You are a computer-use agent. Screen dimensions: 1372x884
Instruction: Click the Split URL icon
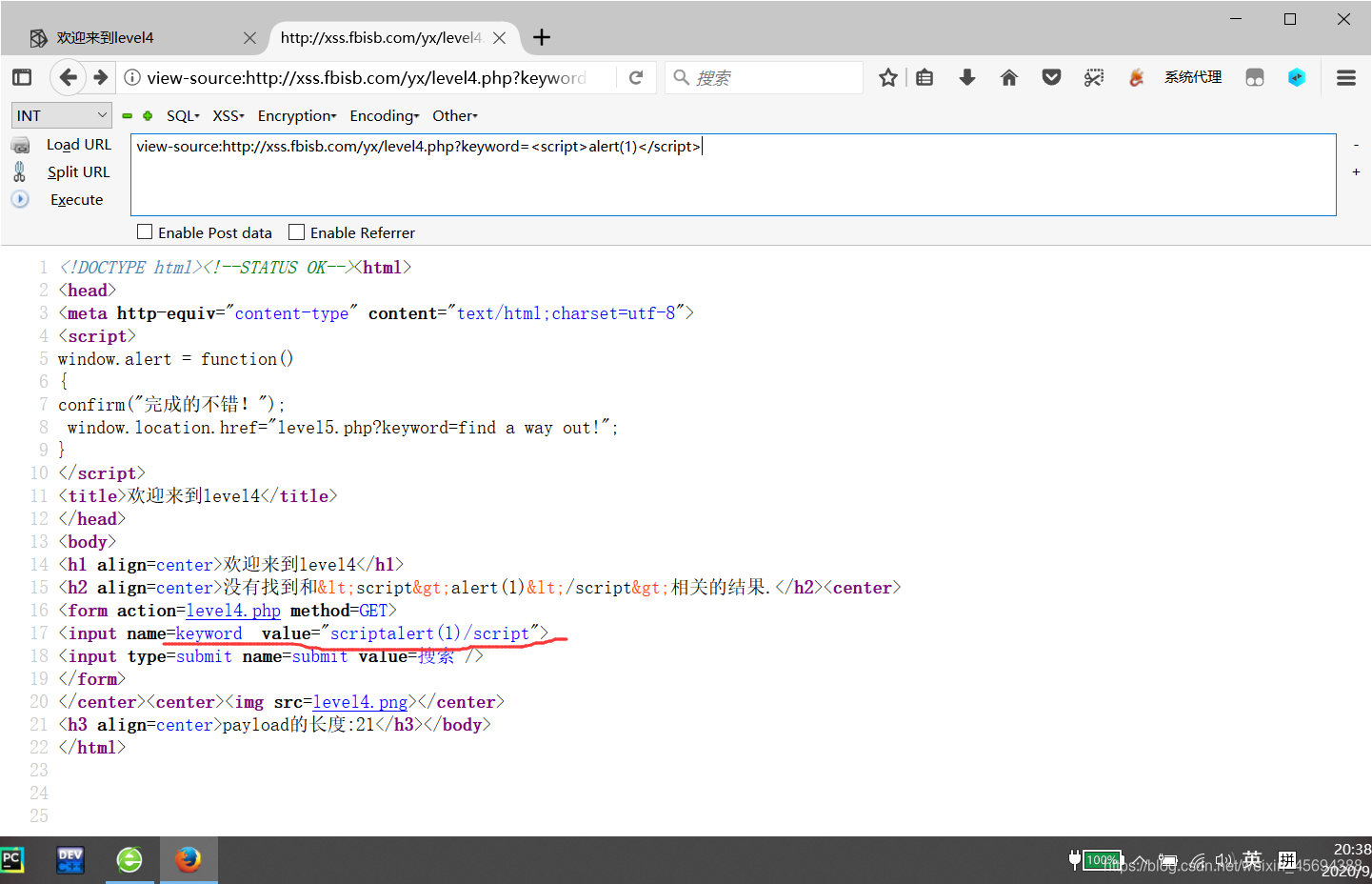click(x=20, y=171)
